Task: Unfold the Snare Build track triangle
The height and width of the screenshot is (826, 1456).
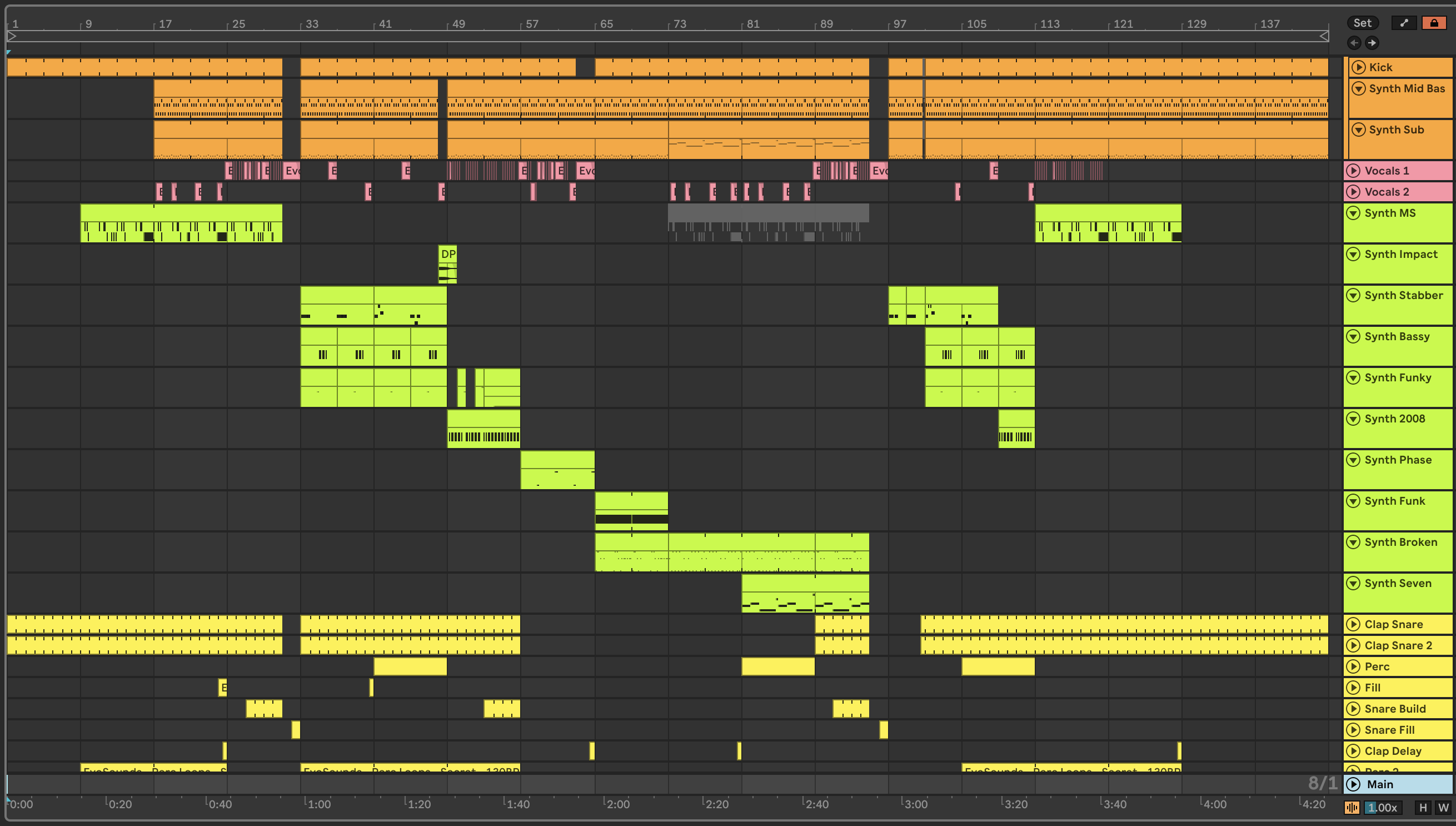Action: [x=1354, y=709]
